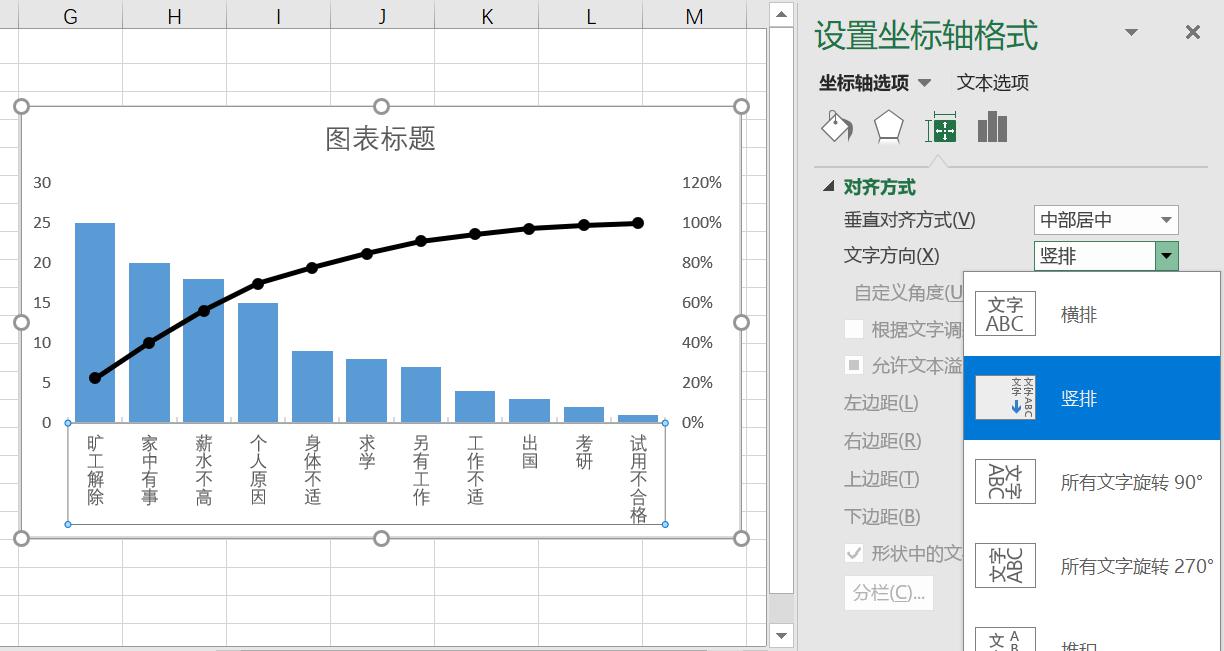The height and width of the screenshot is (651, 1224).
Task: Open the Axis Options bar chart tab
Action: pyautogui.click(x=992, y=127)
